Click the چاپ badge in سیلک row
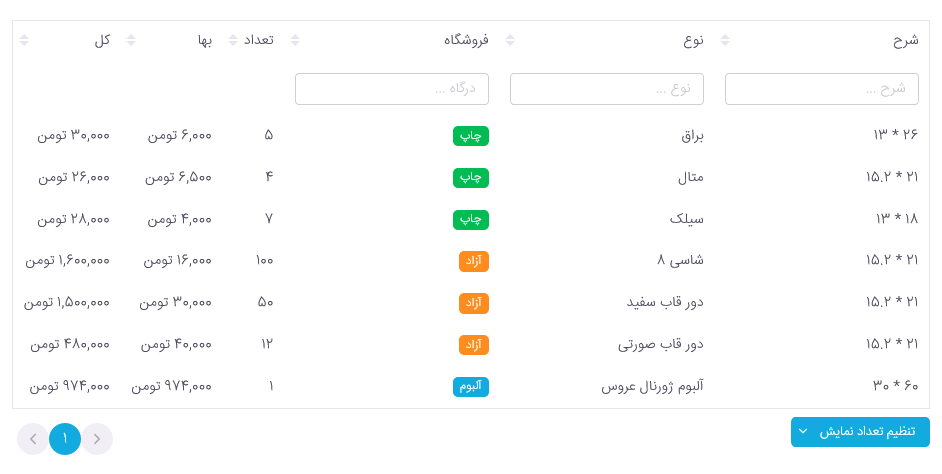Screen dimensions: 942x474 click(471, 220)
